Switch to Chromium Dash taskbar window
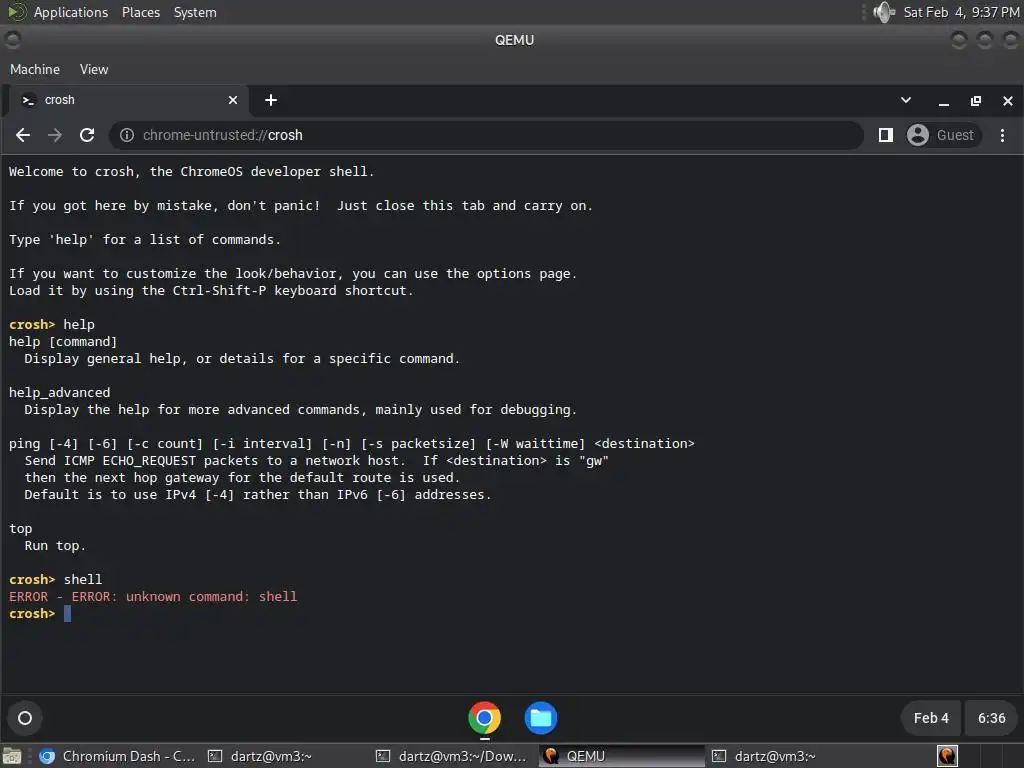1024x768 pixels. 118,756
